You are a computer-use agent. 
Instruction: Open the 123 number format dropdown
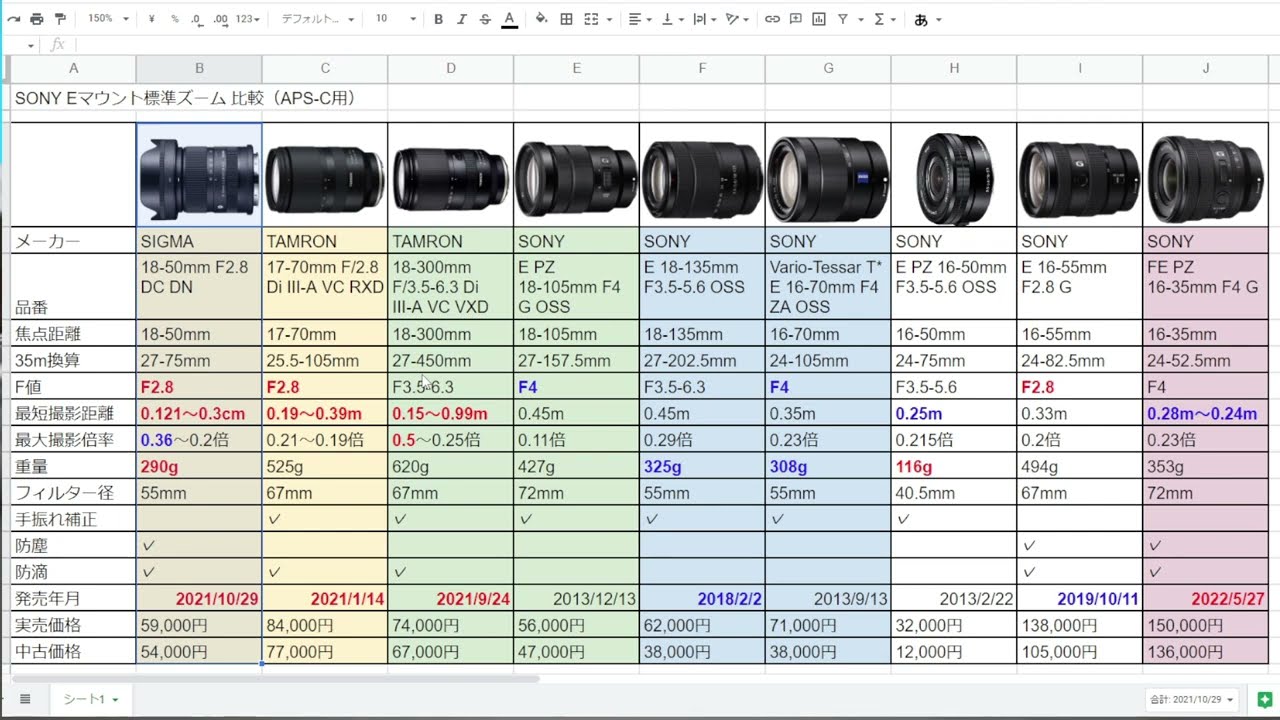247,19
